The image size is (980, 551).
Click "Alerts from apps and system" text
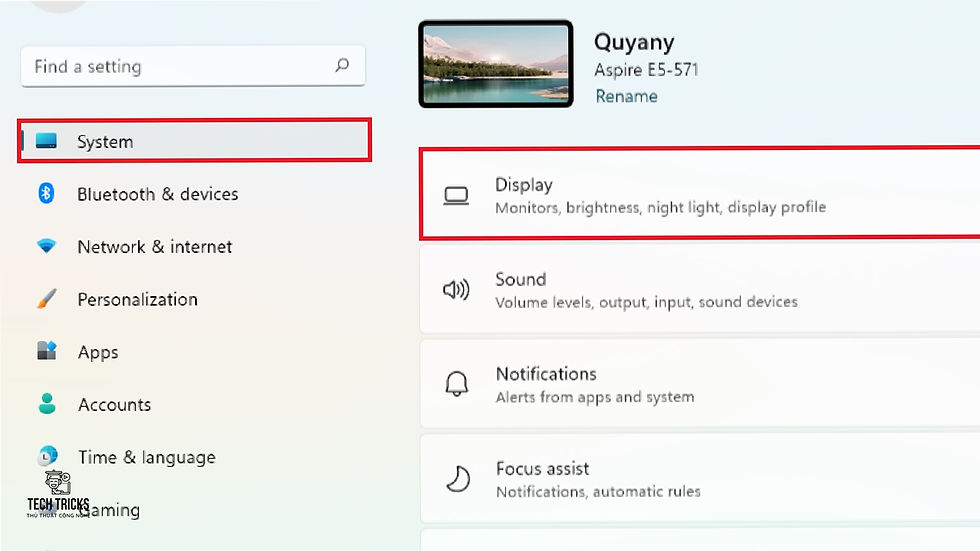[595, 397]
